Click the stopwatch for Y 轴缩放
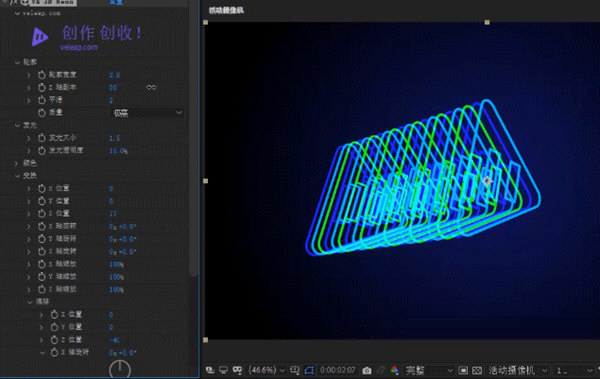This screenshot has width=600, height=379. [x=42, y=277]
